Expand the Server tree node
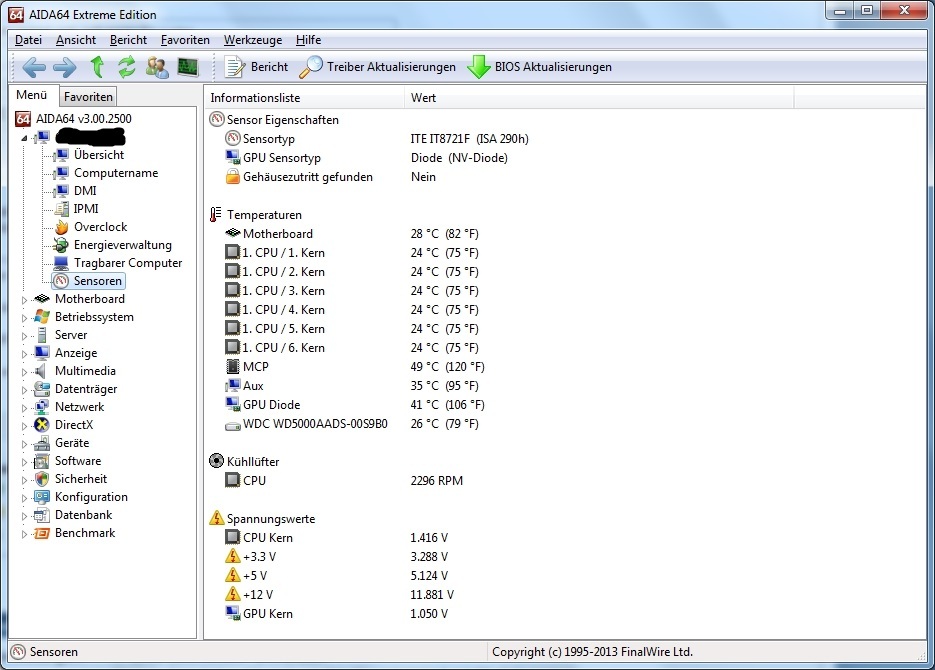 tap(24, 336)
